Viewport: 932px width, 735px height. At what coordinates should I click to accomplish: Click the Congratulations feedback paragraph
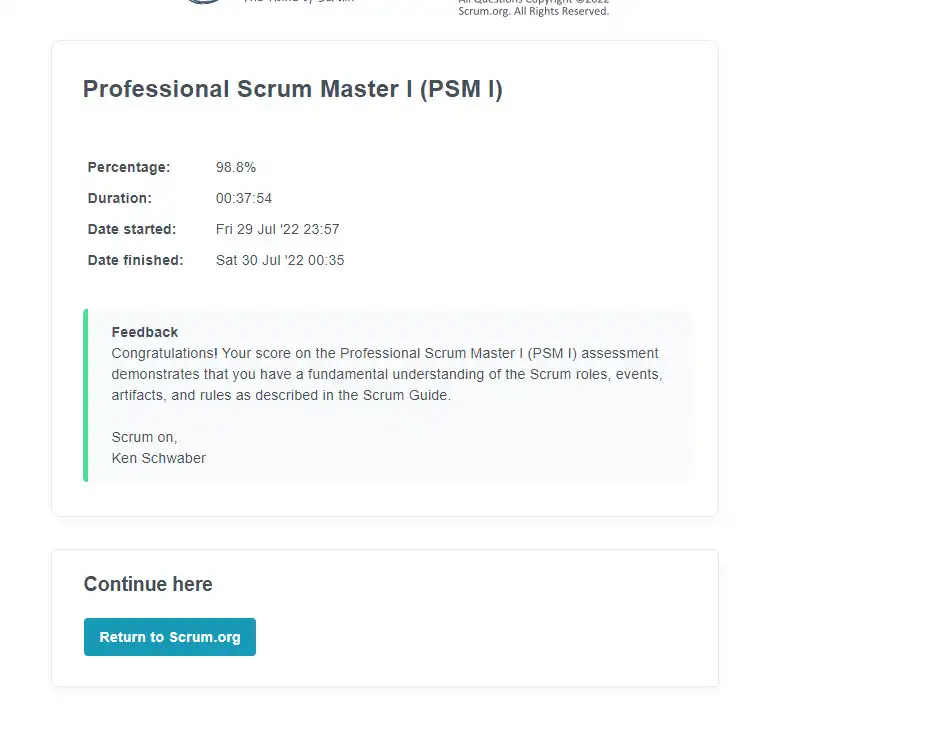tap(387, 374)
